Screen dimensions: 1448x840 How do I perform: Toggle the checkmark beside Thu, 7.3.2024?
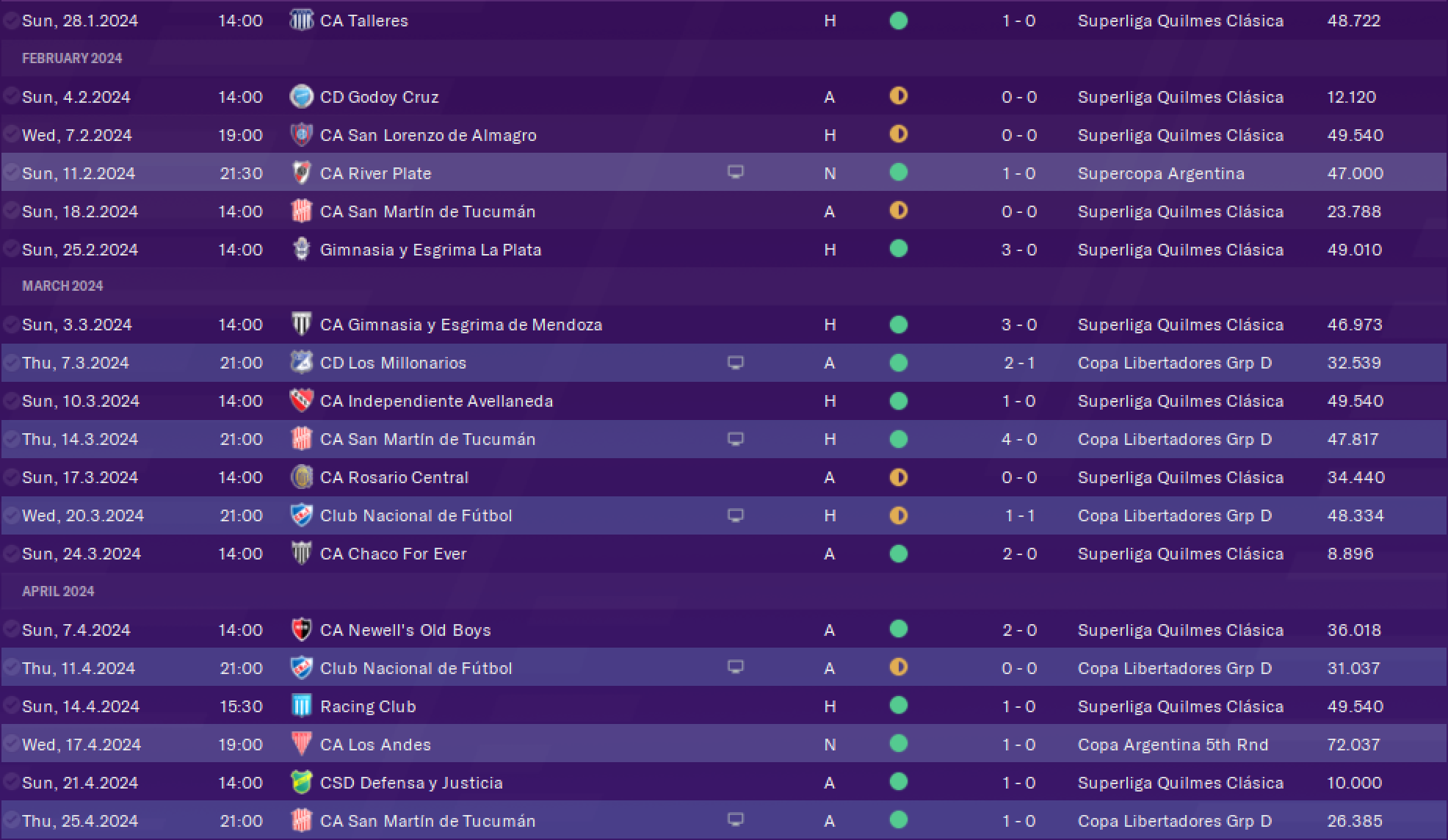point(11,362)
